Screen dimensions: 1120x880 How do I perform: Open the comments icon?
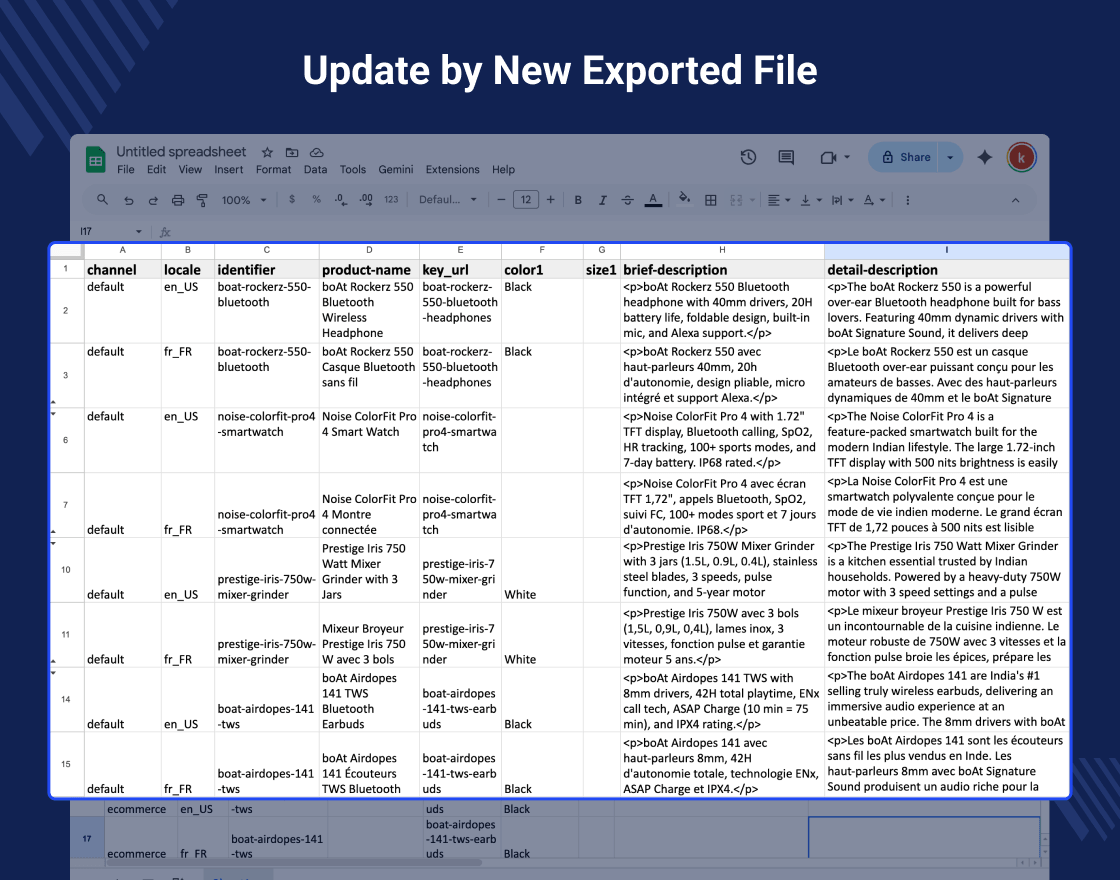click(786, 157)
